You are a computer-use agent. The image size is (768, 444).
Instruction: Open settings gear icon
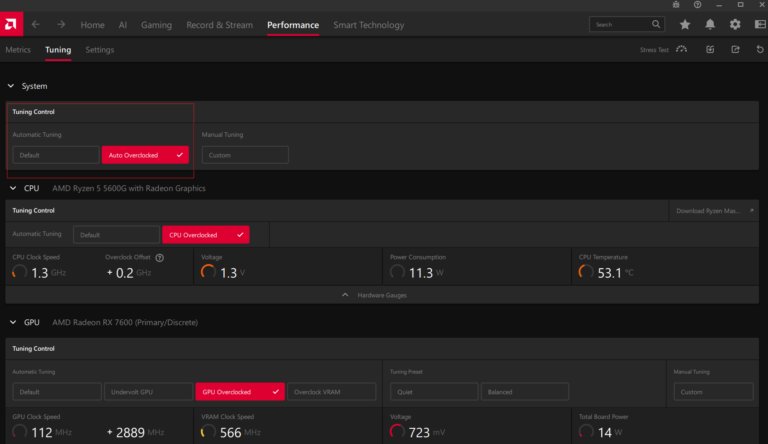click(x=735, y=25)
